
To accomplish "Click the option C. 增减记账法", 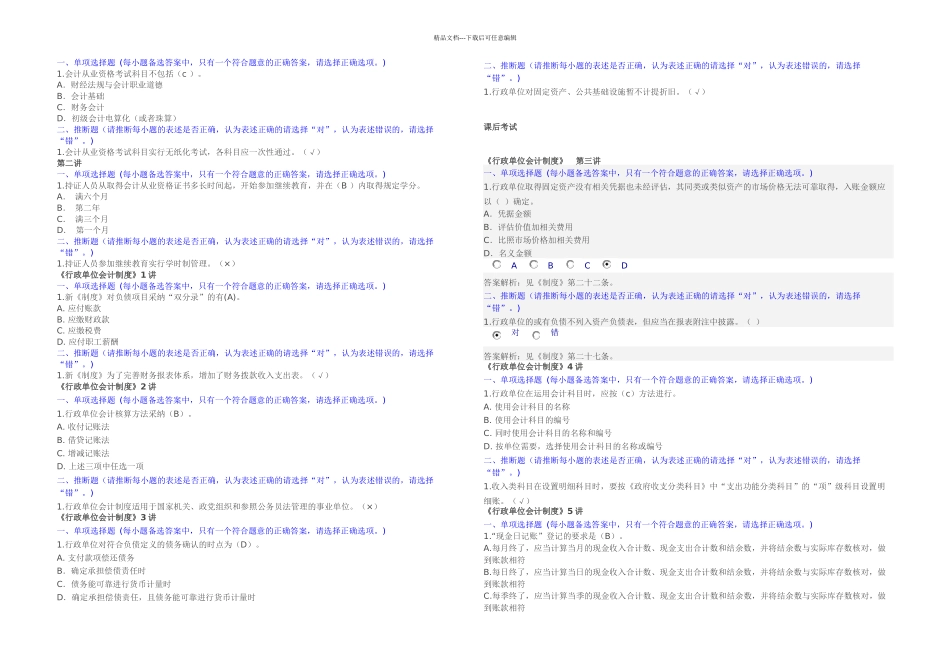I will (x=83, y=453).
